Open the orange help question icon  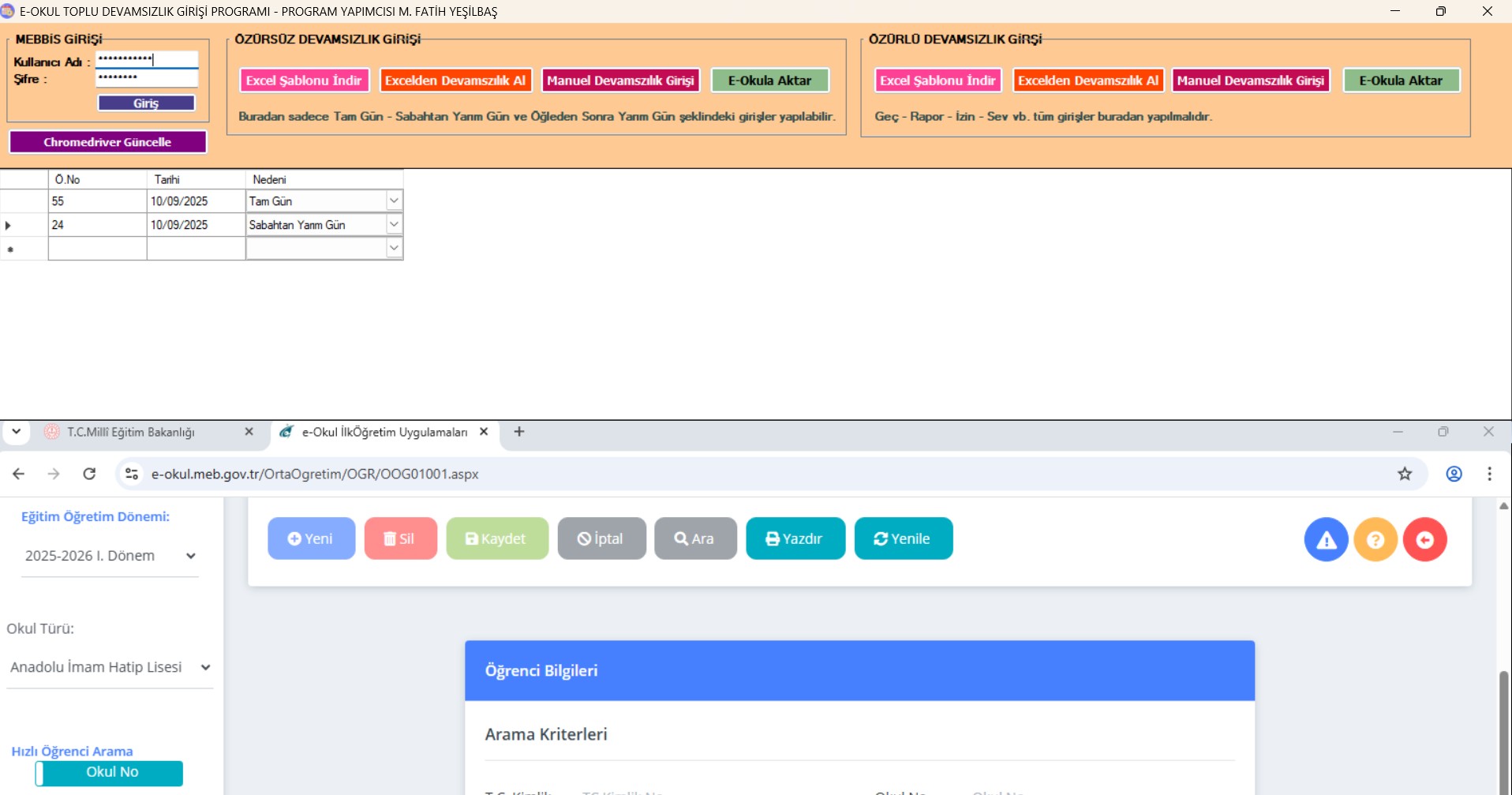coord(1375,539)
